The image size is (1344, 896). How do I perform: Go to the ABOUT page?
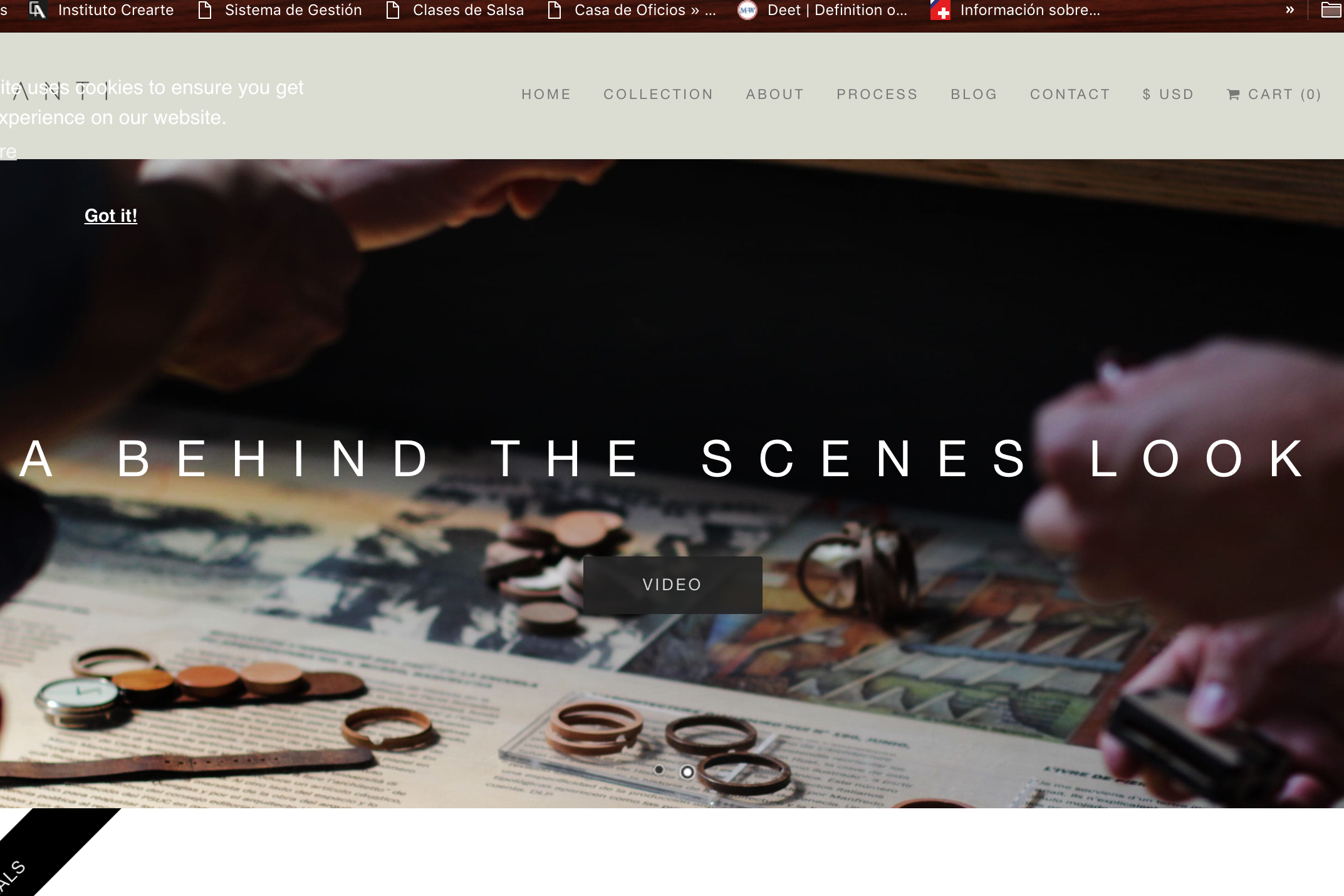coord(774,95)
